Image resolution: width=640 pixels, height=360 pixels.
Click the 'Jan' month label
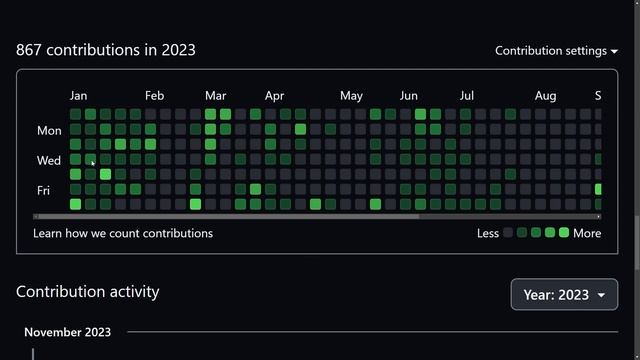point(78,96)
